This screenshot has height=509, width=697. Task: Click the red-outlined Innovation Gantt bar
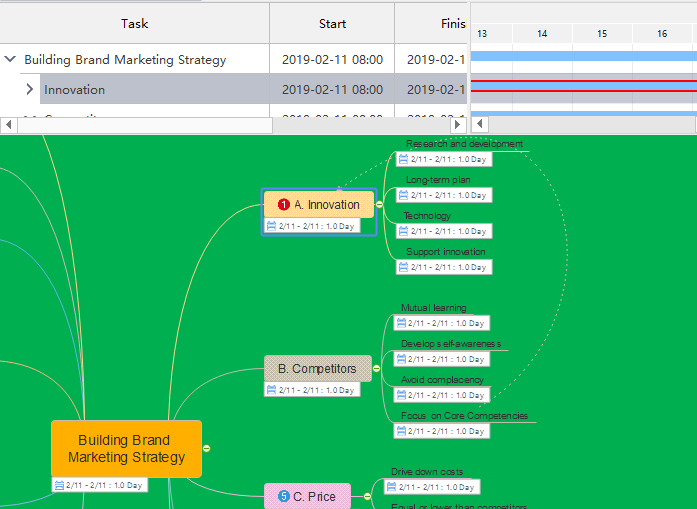(x=583, y=86)
